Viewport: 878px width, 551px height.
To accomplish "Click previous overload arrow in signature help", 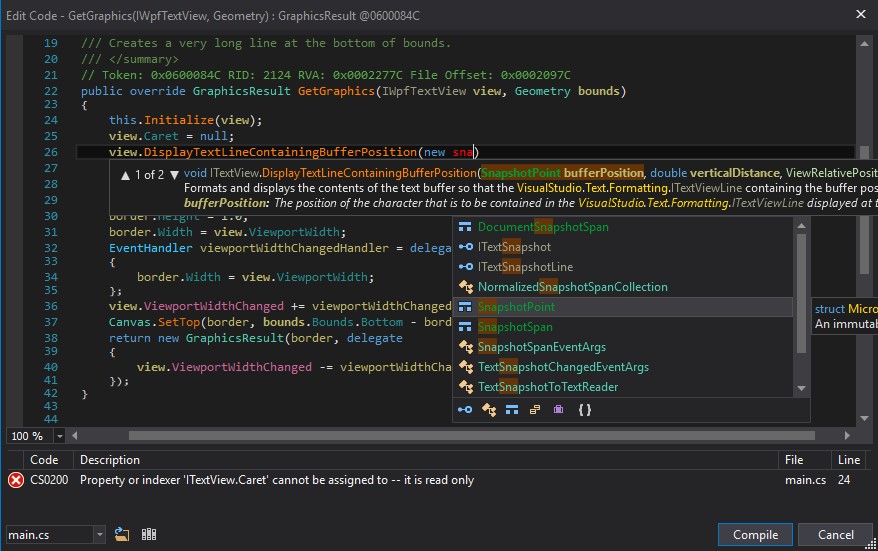I will coord(125,174).
